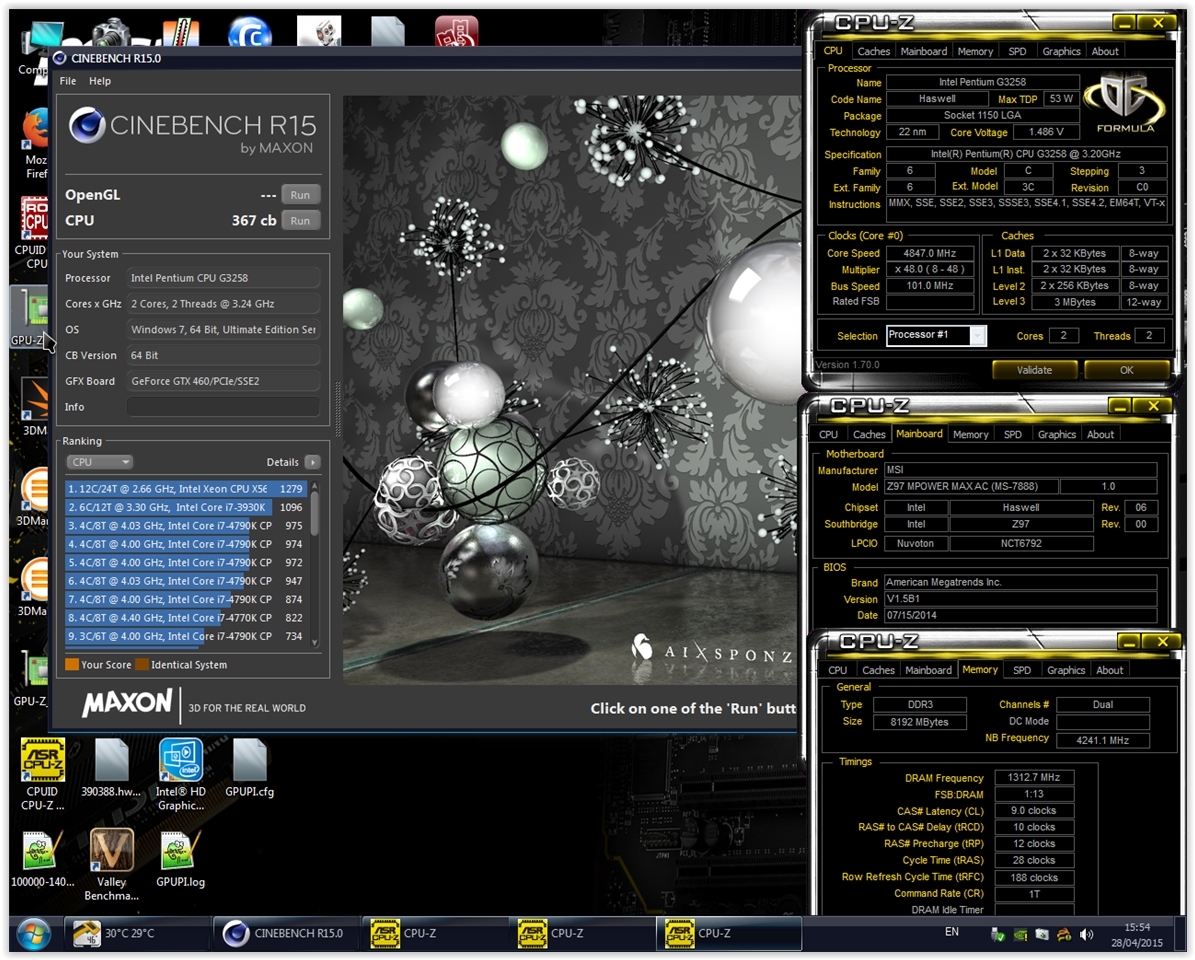This screenshot has width=1195, height=960.
Task: Click the Identical System legend swatch
Action: coord(142,664)
